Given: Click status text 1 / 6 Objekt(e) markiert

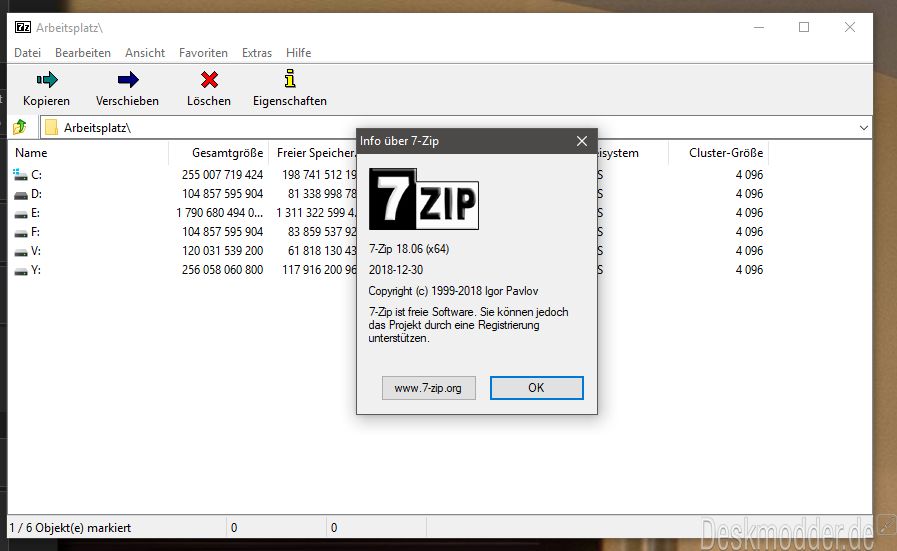Looking at the screenshot, I should point(70,528).
